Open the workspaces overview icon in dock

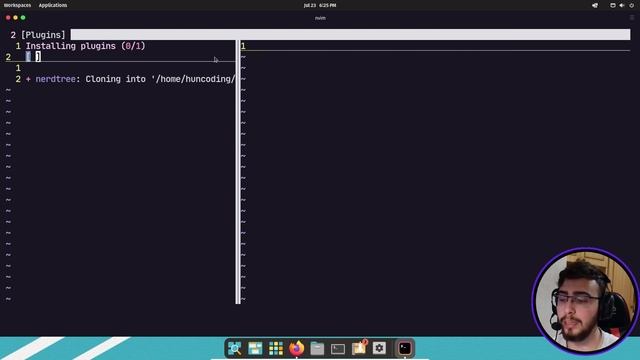click(235, 348)
